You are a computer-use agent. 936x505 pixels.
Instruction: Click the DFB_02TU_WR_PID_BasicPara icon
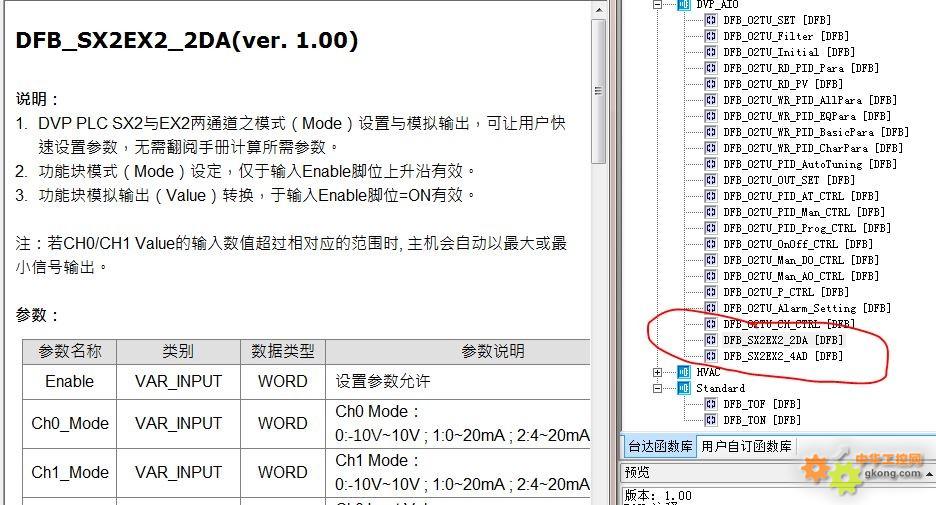click(710, 132)
